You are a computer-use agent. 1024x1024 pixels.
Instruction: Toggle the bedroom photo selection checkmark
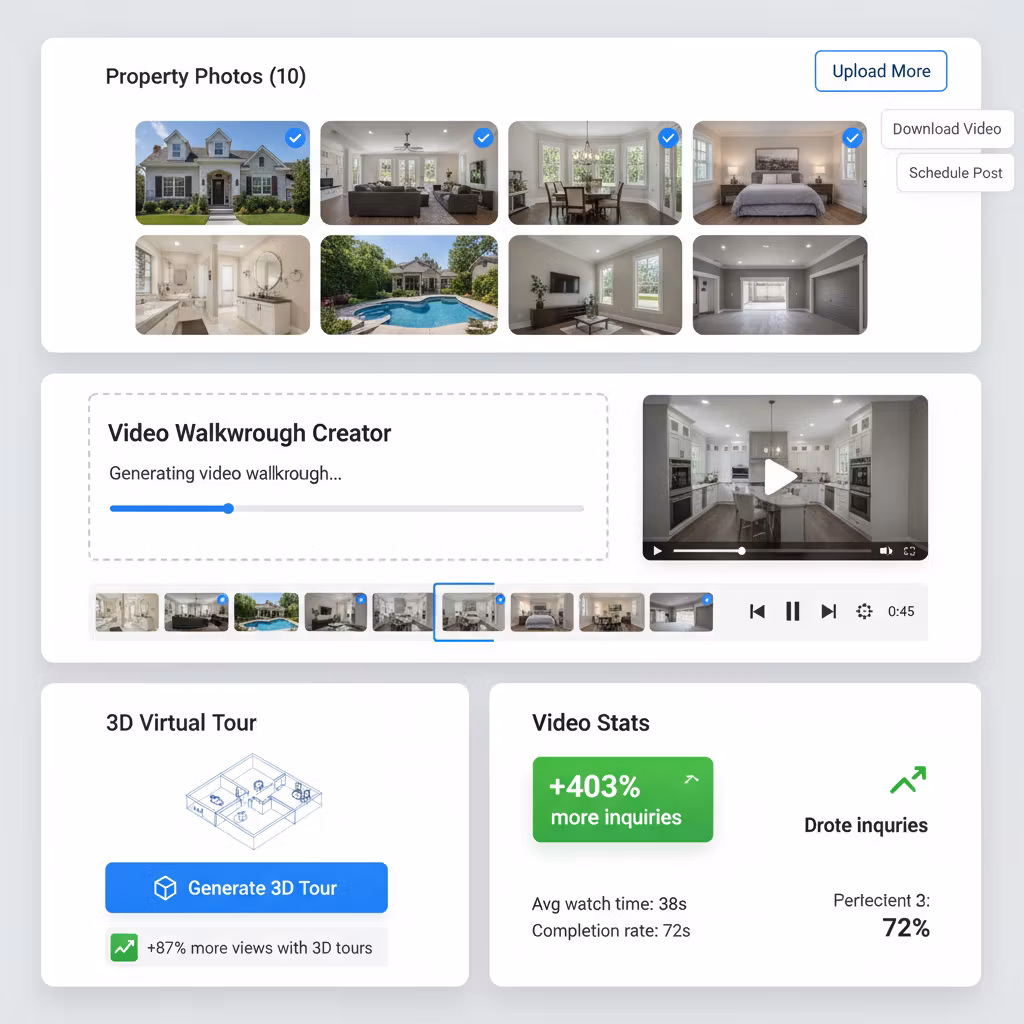852,138
